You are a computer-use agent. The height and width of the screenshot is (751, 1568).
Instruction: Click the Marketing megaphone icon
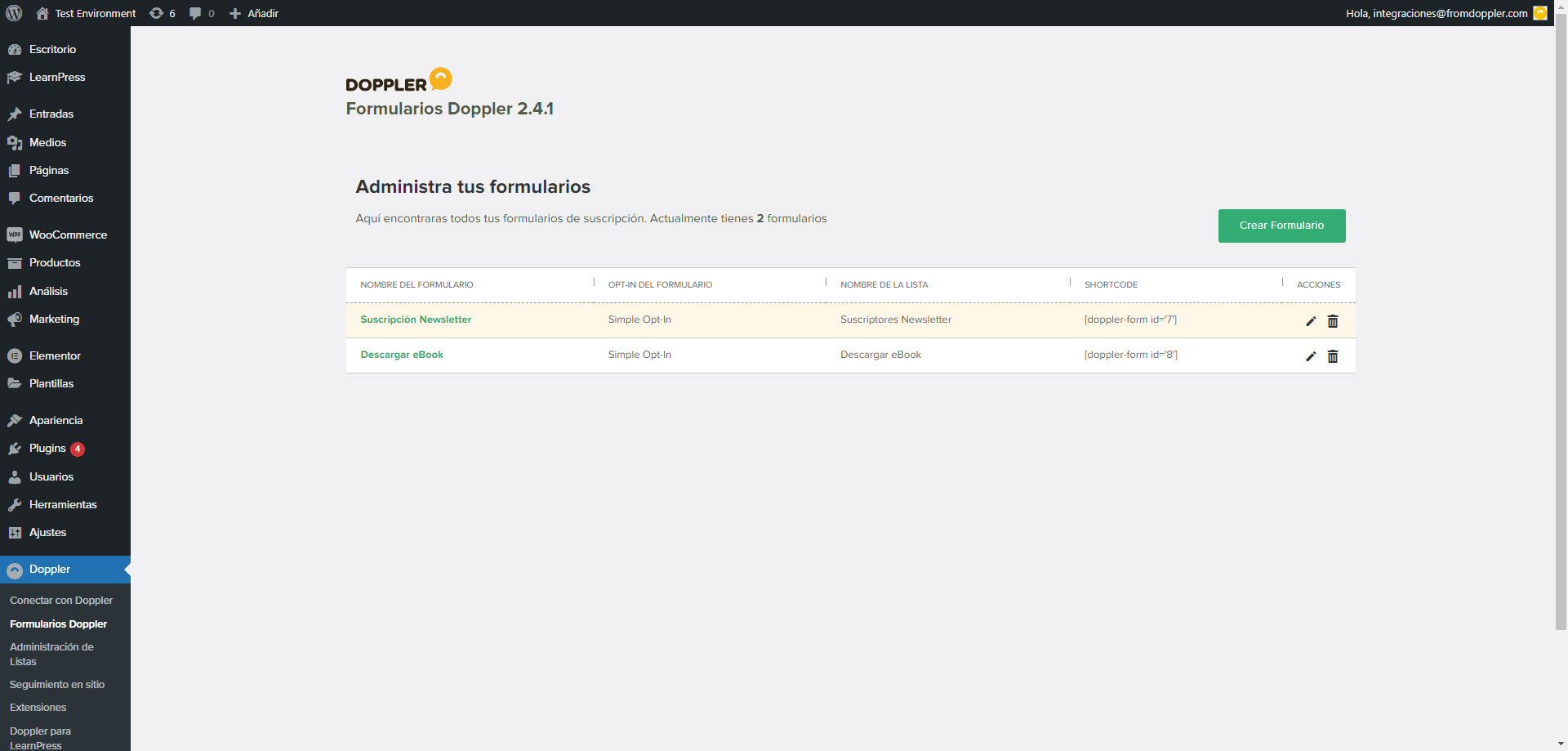(x=15, y=319)
